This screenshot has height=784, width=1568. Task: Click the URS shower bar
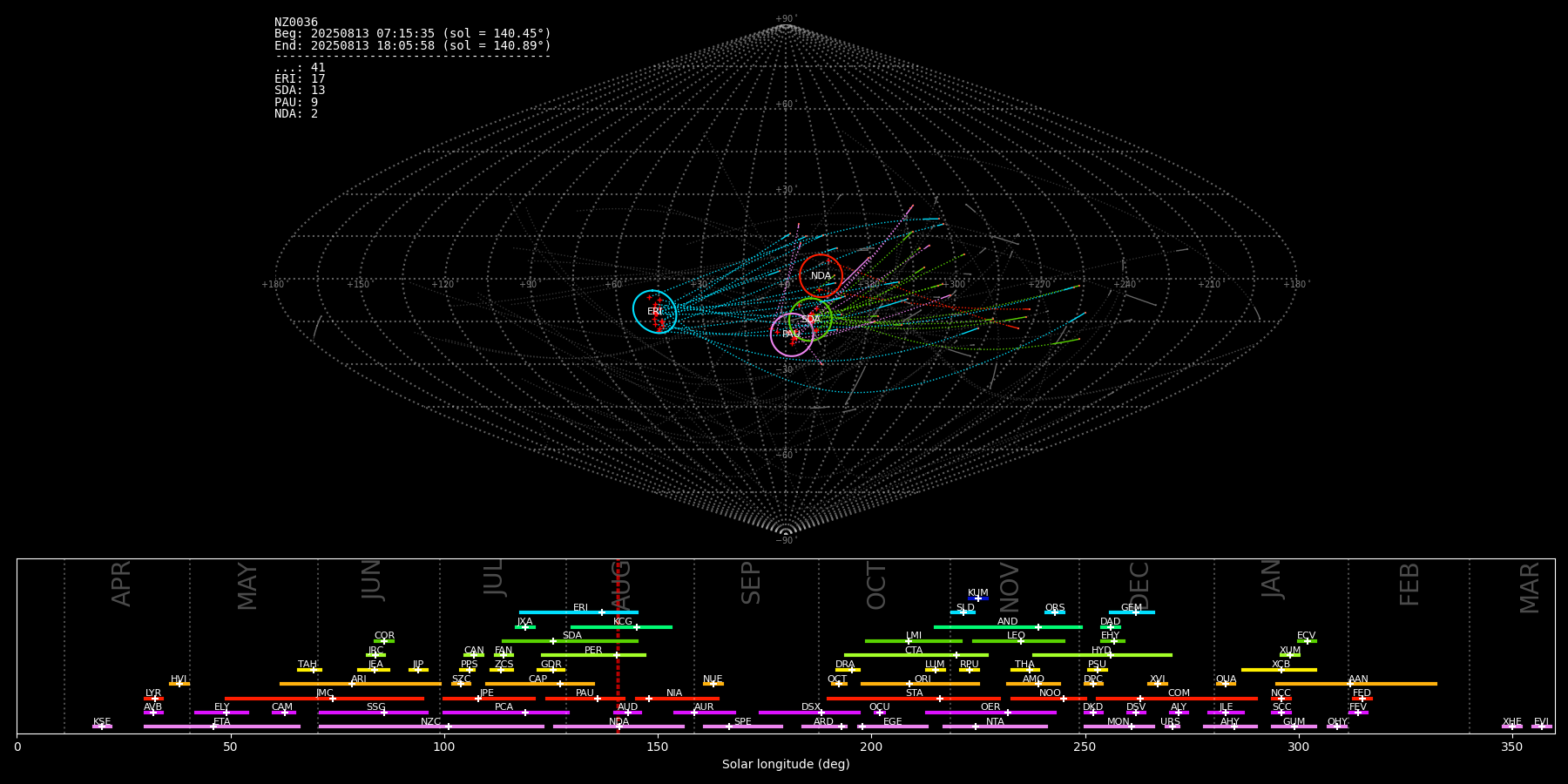point(1172,727)
